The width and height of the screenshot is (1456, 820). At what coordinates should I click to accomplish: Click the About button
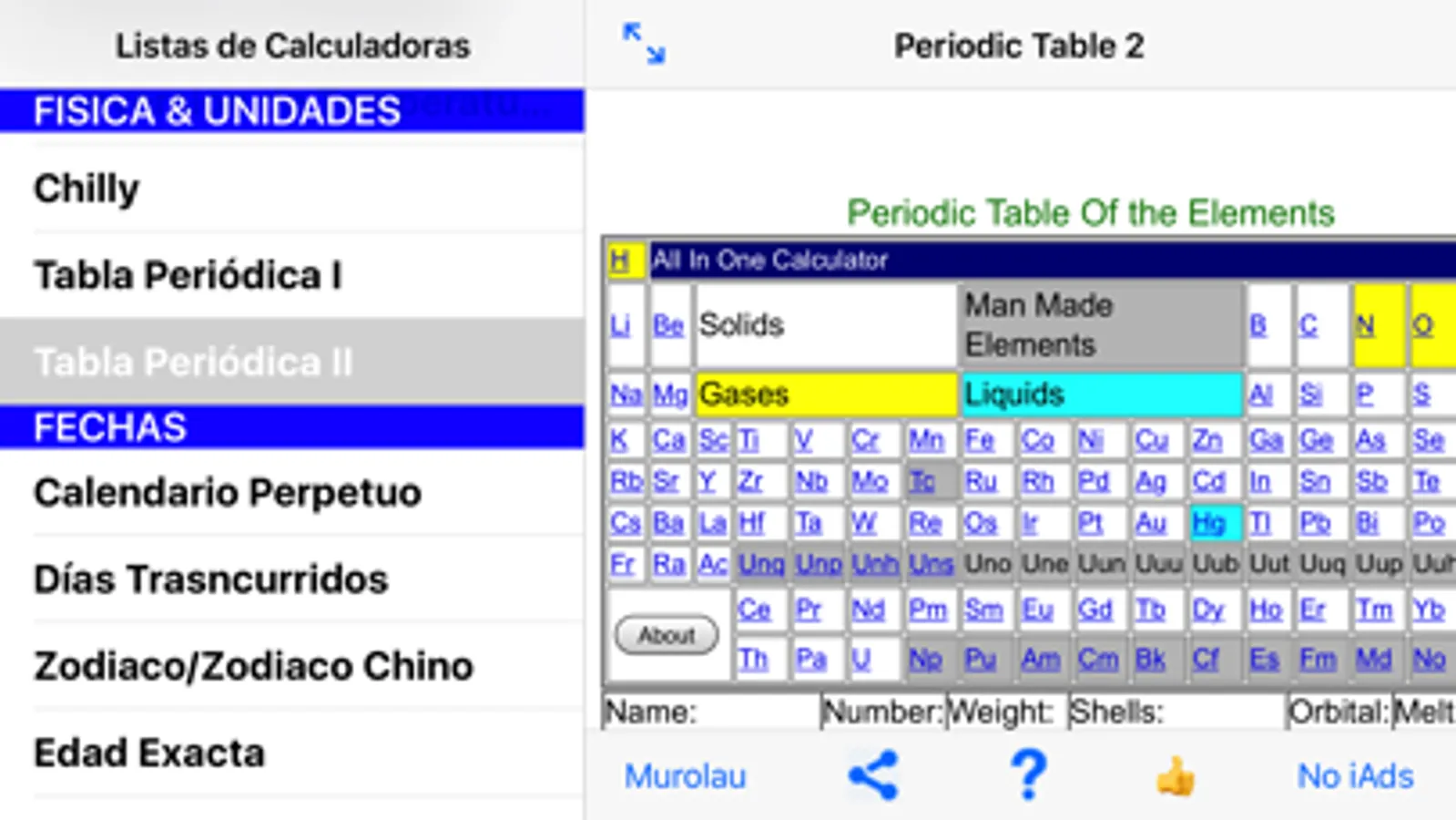point(667,635)
